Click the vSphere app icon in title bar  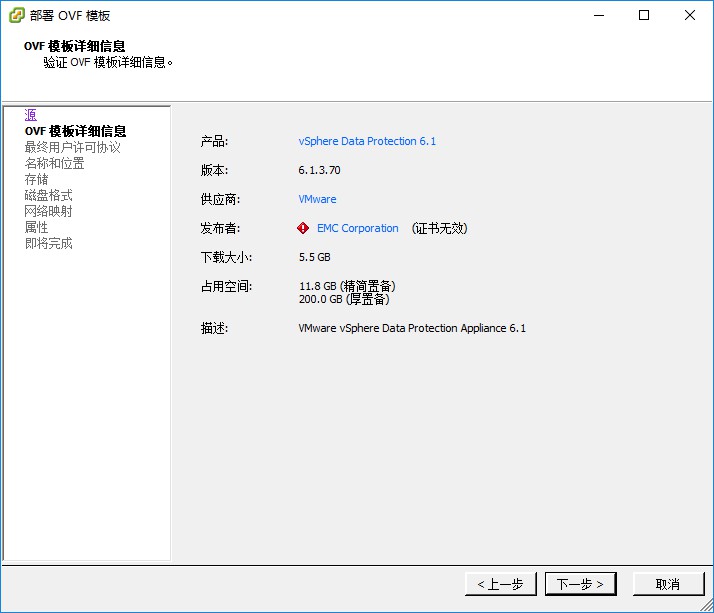point(16,15)
